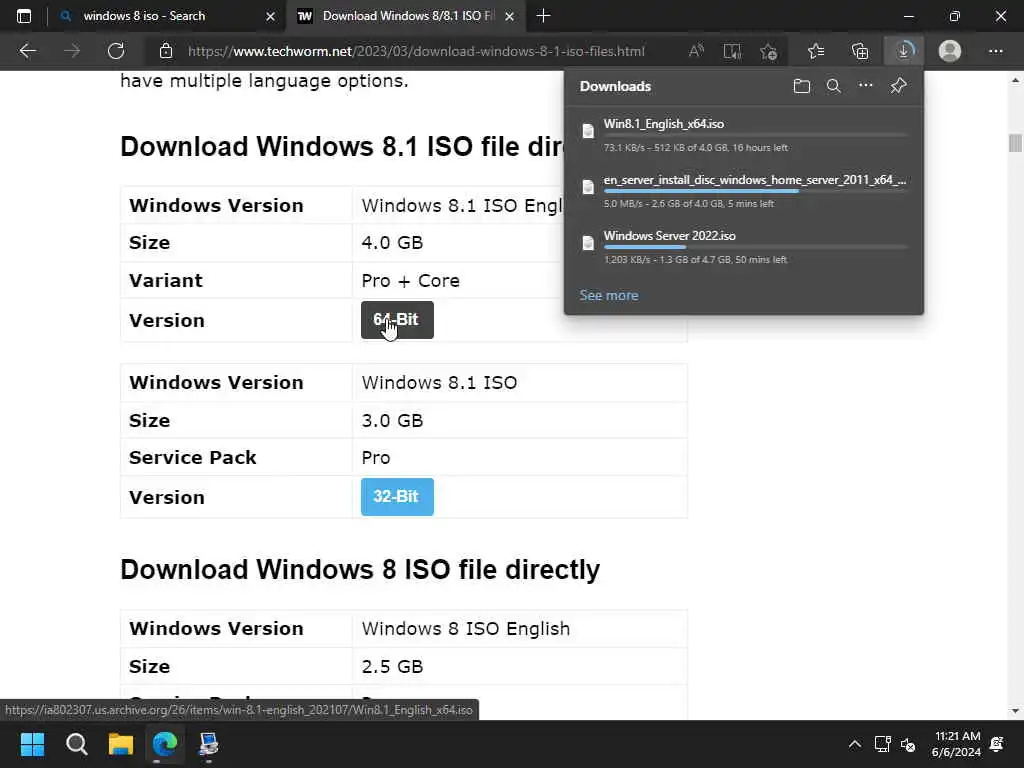Open Edge Settings and more menu
Viewport: 1024px width, 768px height.
tap(995, 51)
